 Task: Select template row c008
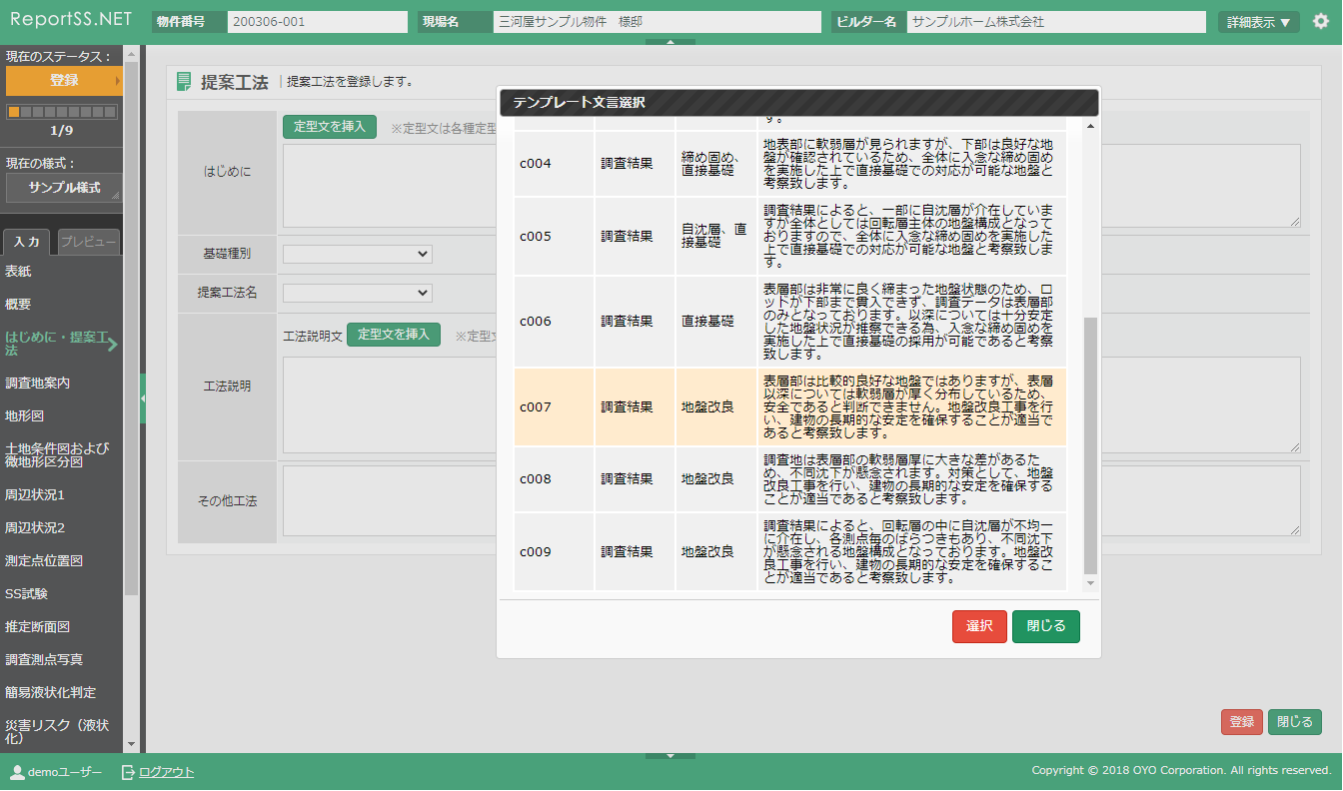click(790, 479)
